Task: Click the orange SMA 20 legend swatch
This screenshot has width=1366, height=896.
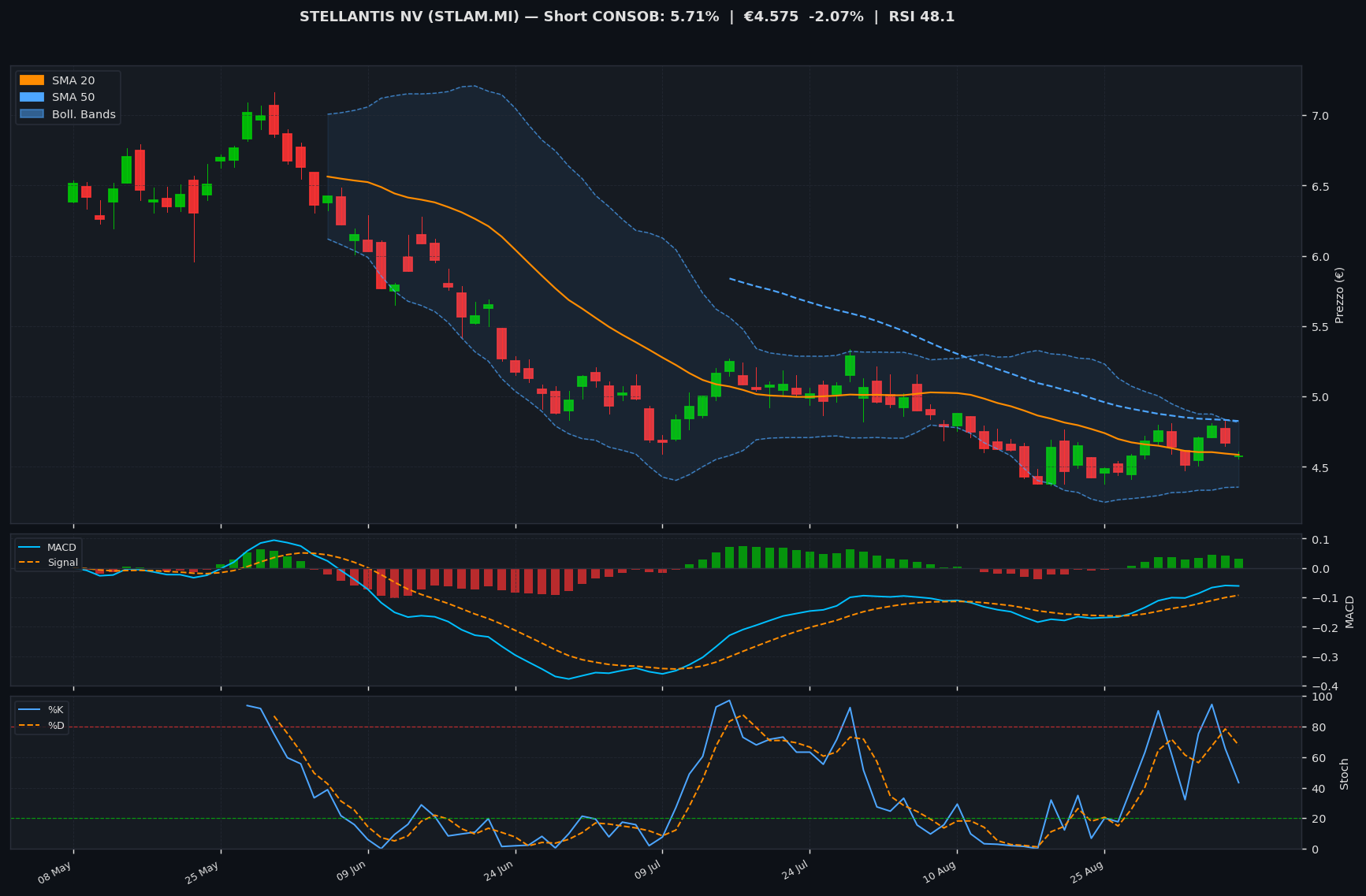Action: (x=32, y=80)
